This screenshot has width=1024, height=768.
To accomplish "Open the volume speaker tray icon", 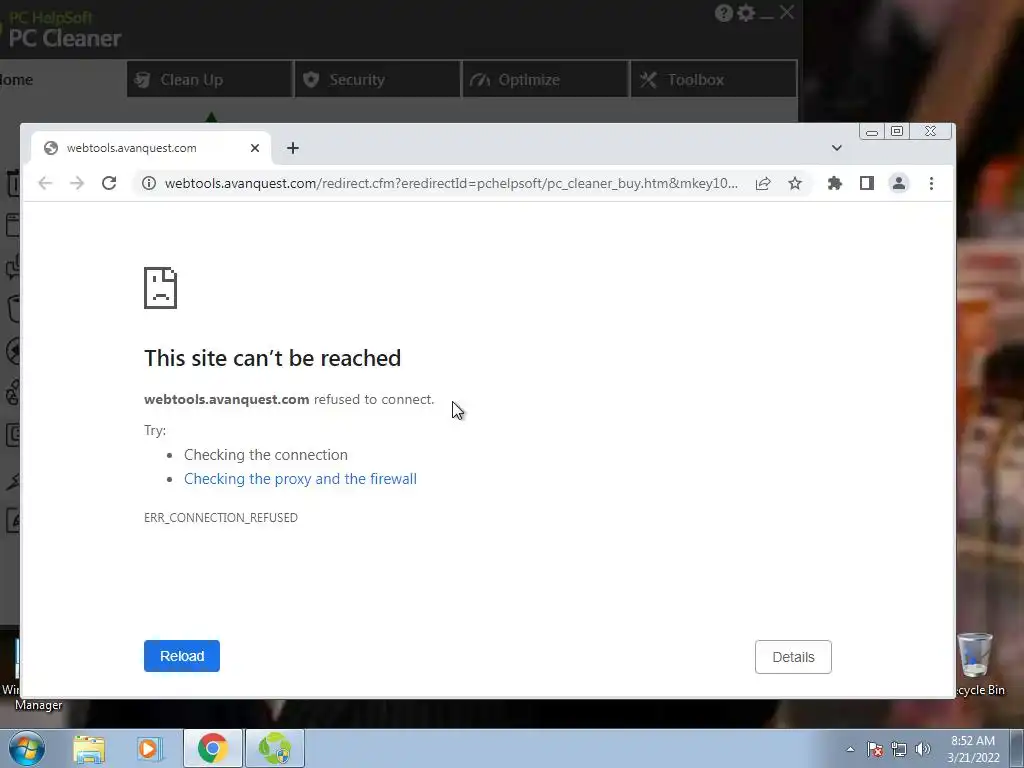I will 923,749.
